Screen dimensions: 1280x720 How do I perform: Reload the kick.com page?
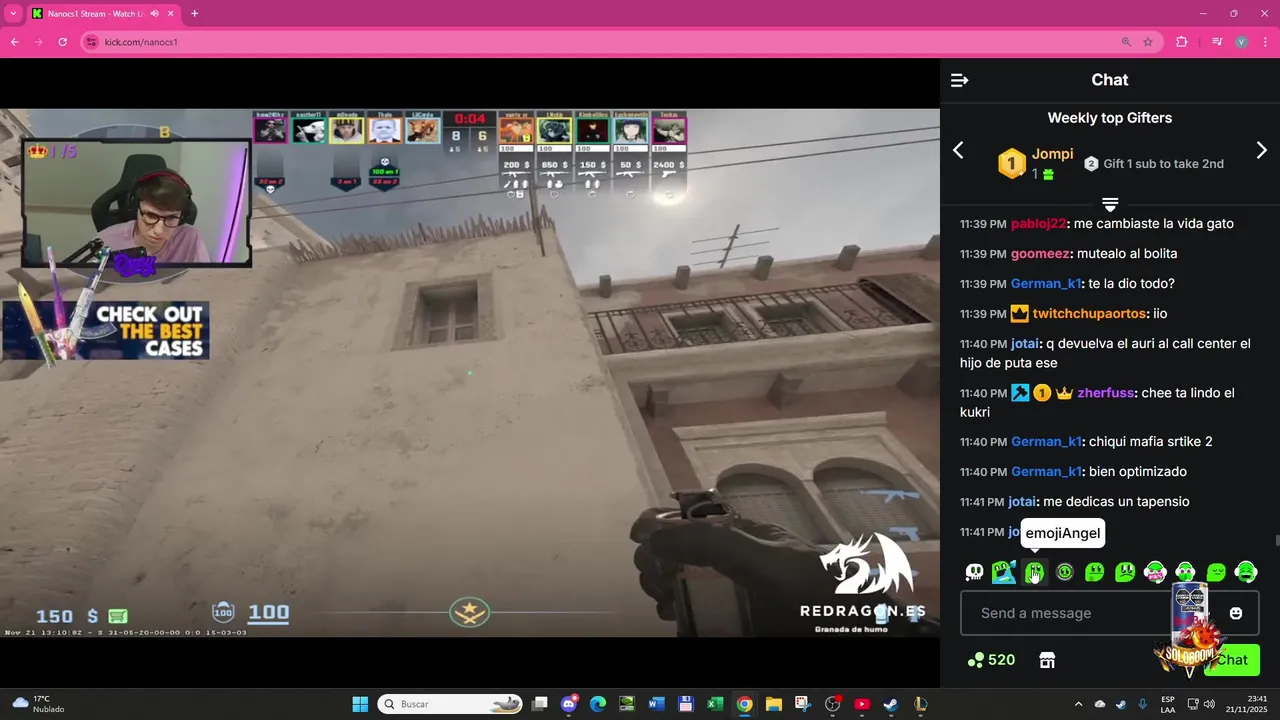(x=62, y=42)
